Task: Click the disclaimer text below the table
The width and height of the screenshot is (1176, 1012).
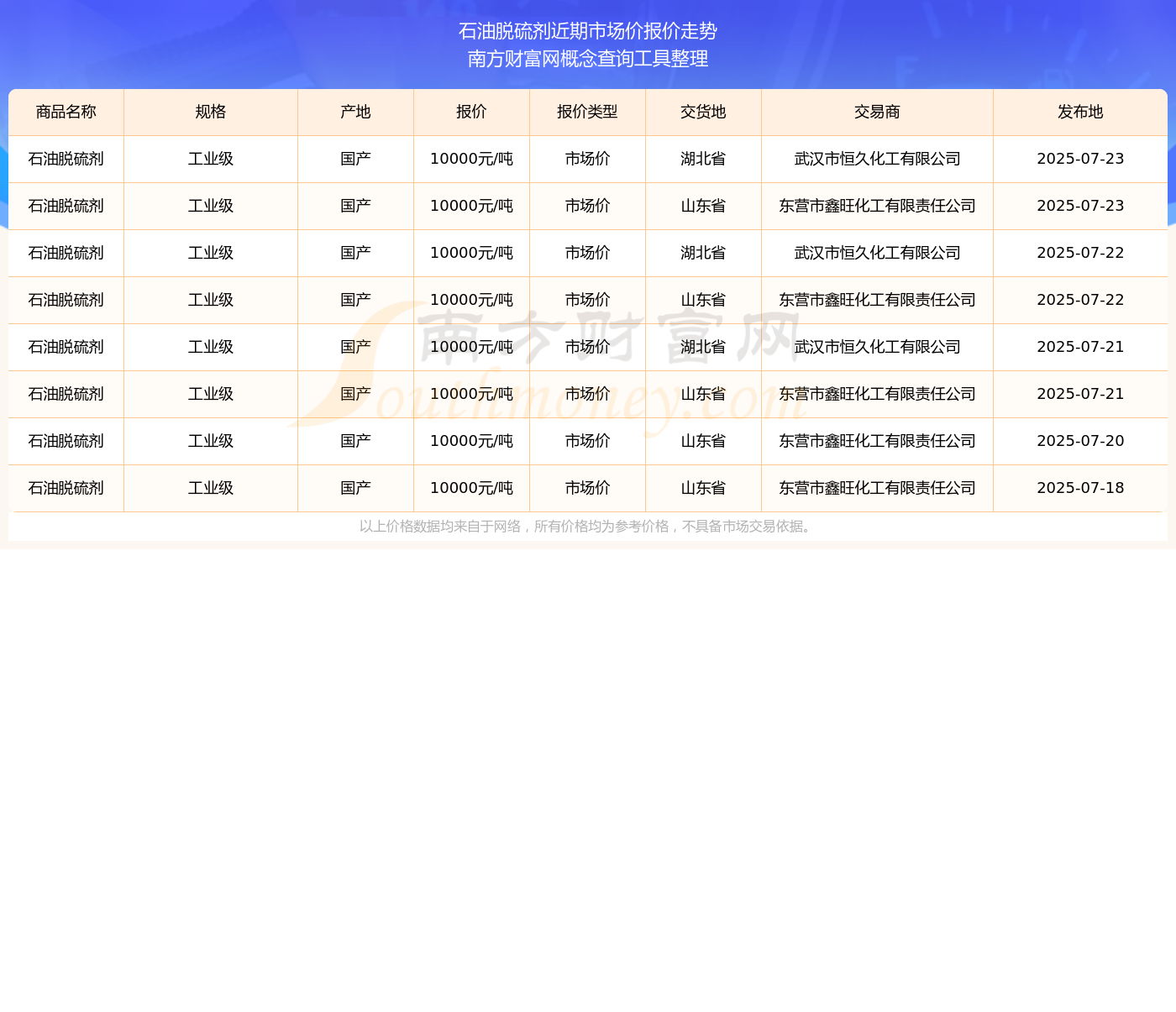Action: coord(588,527)
